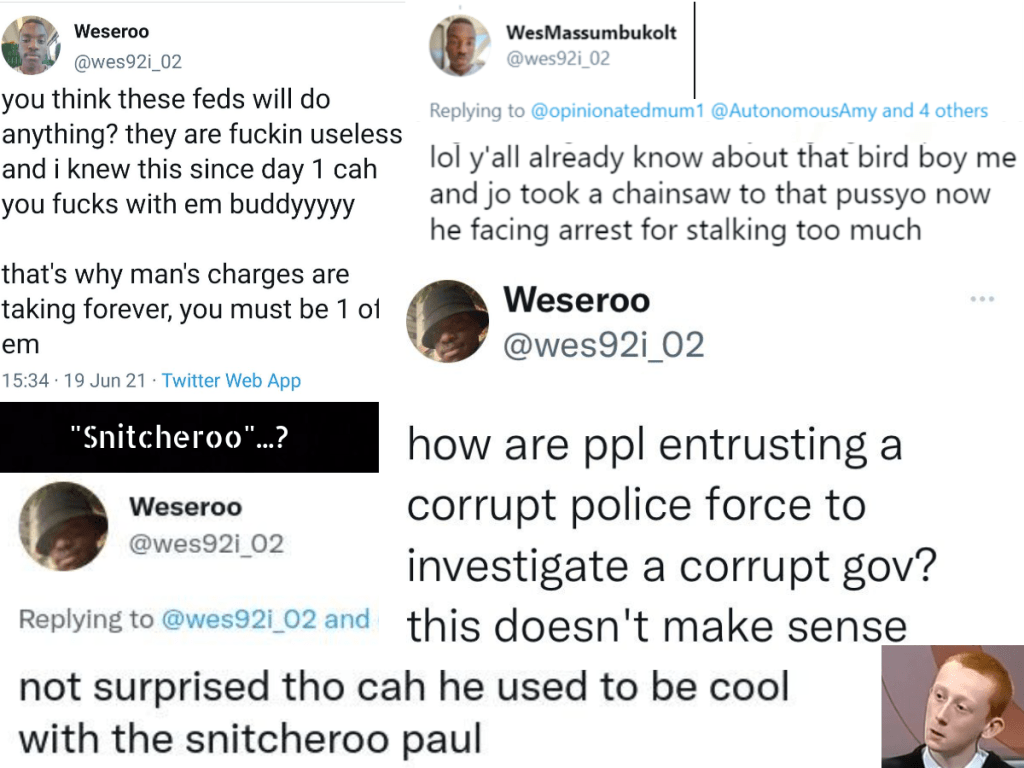Screen dimensions: 1024x768
Task: Open the @AutonomousAmy mention
Action: click(x=793, y=111)
